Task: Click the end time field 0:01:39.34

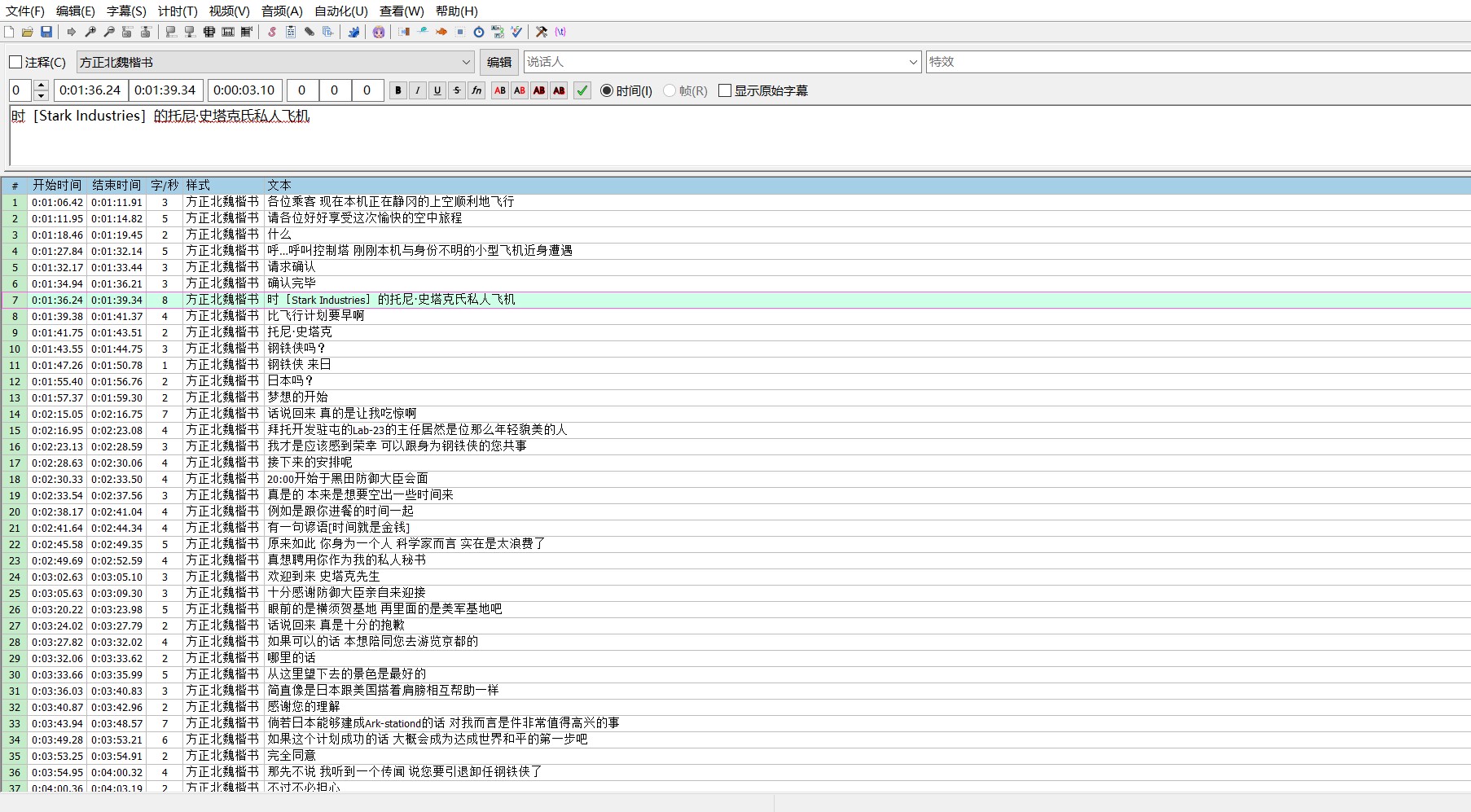Action: click(165, 90)
